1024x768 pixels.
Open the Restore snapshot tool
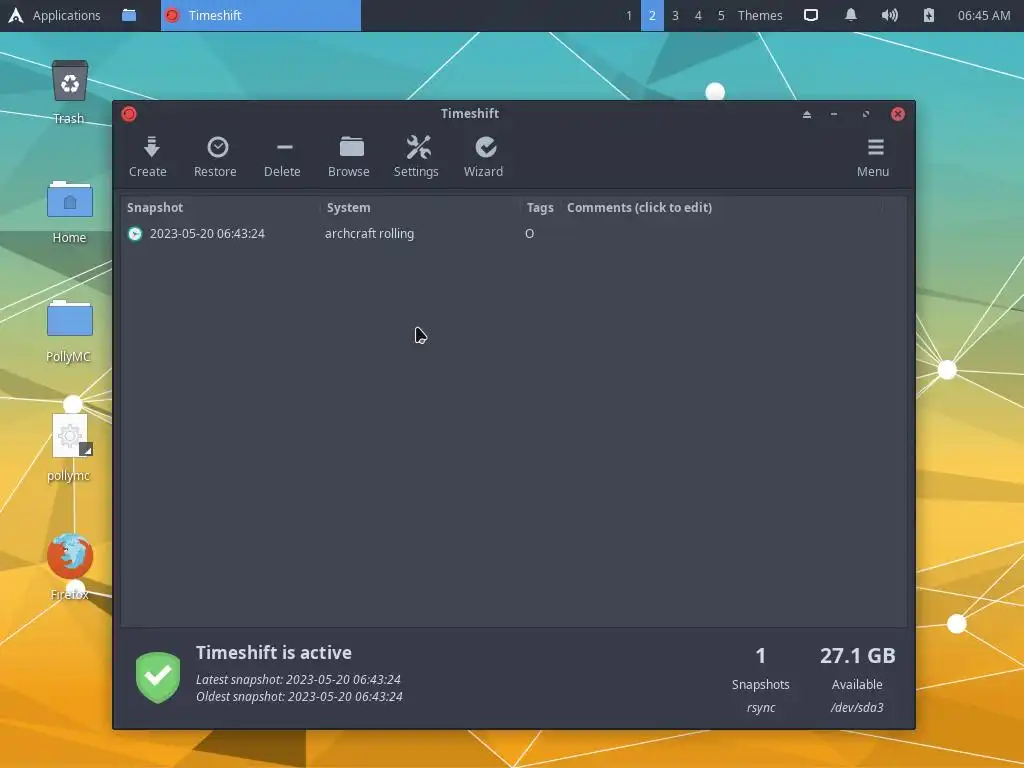(x=216, y=157)
